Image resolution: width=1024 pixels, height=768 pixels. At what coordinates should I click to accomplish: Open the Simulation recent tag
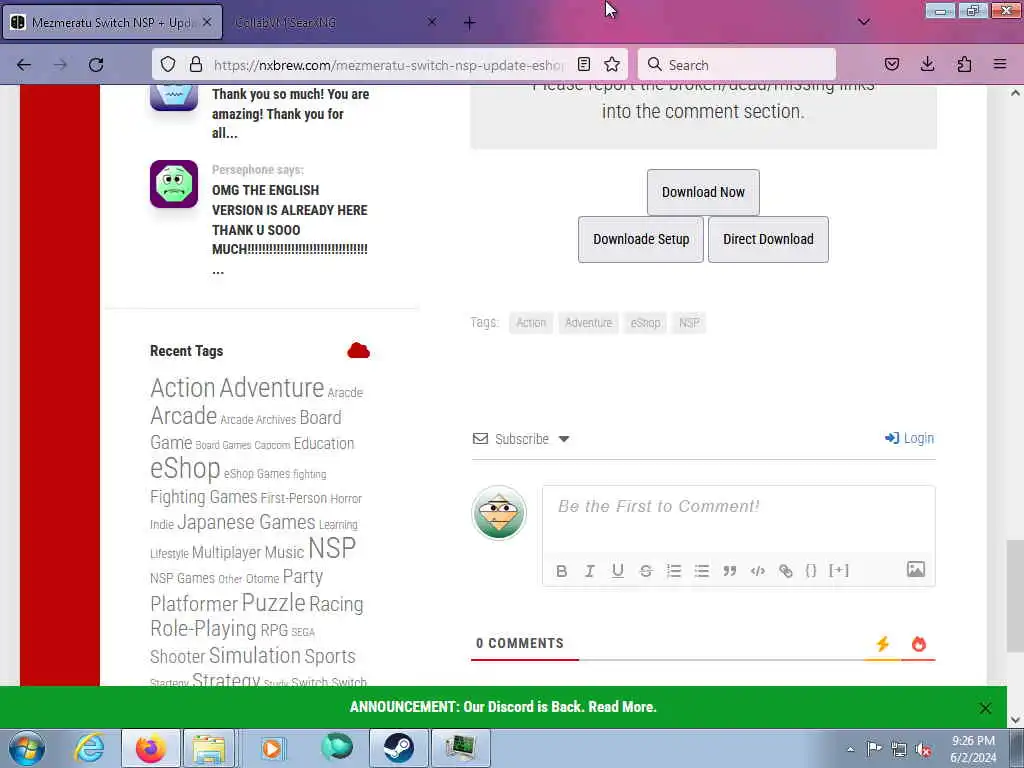pos(255,655)
